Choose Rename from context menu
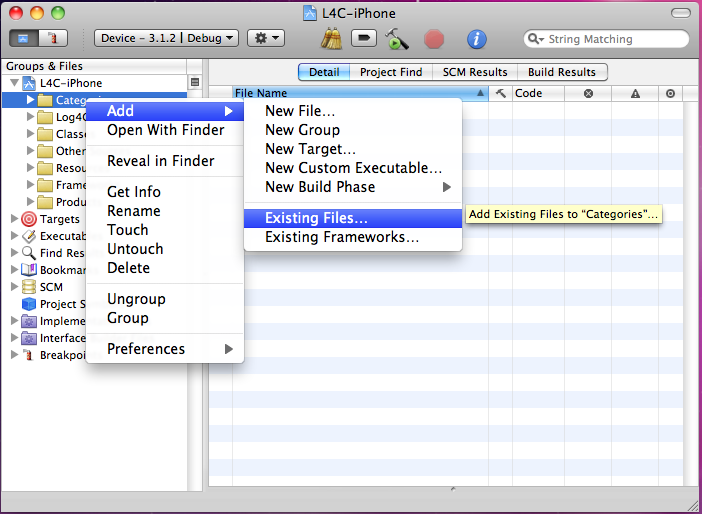The height and width of the screenshot is (514, 702). (x=165, y=210)
